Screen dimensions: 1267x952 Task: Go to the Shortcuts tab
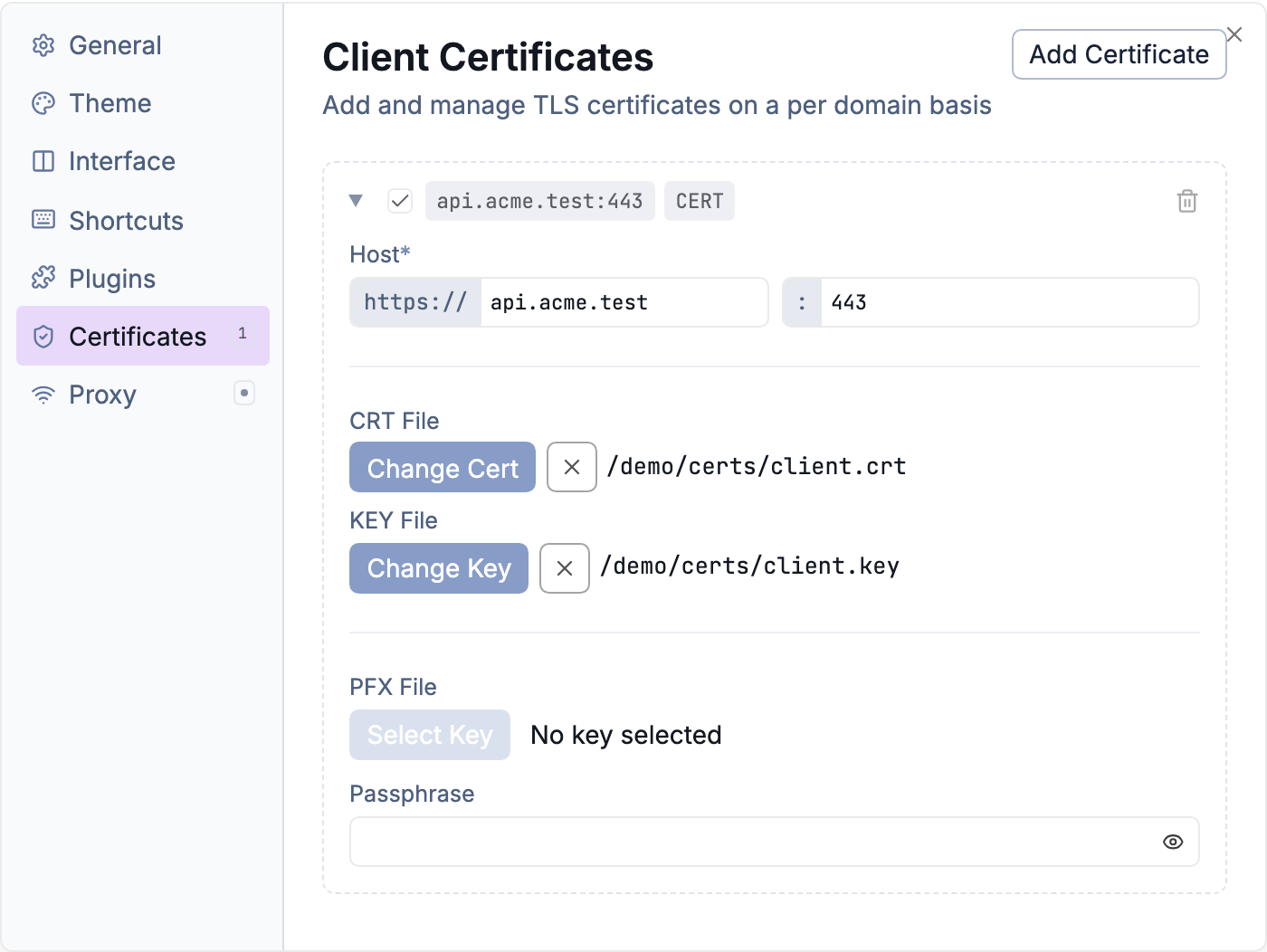coord(143,221)
